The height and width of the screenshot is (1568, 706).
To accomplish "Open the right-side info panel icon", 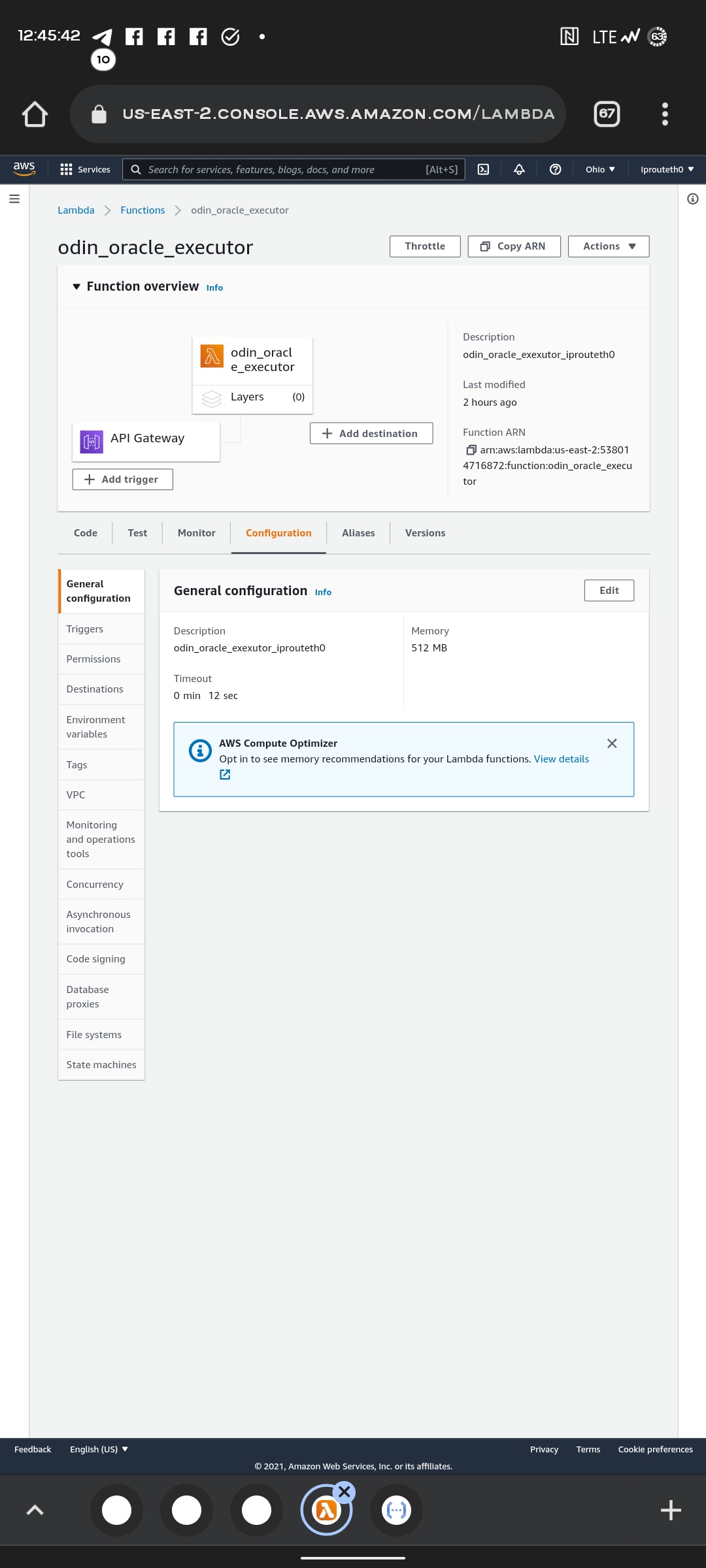I will 693,199.
